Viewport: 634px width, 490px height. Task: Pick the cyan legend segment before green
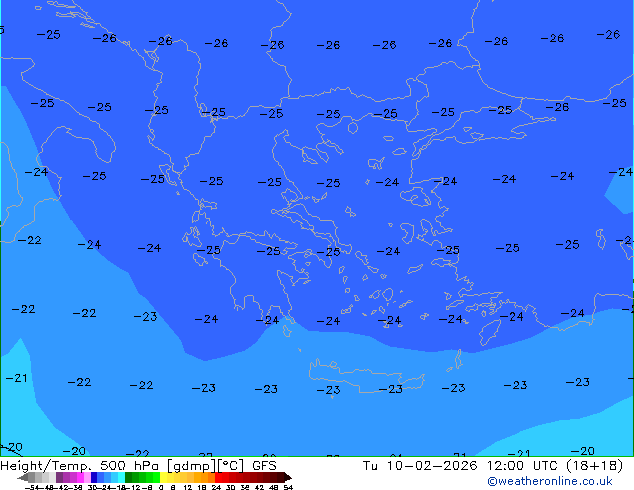coord(121,477)
